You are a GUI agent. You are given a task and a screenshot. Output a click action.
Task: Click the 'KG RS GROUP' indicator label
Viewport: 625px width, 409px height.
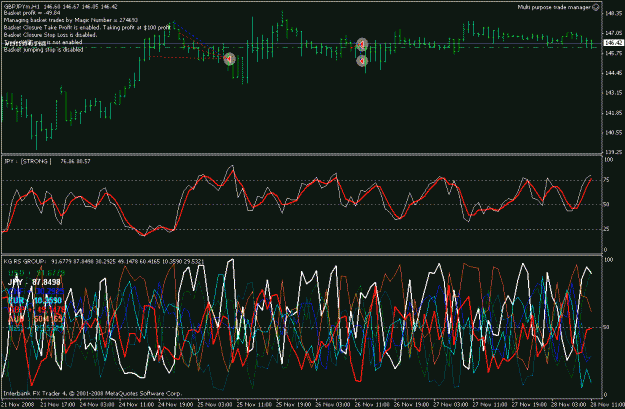tap(24, 262)
